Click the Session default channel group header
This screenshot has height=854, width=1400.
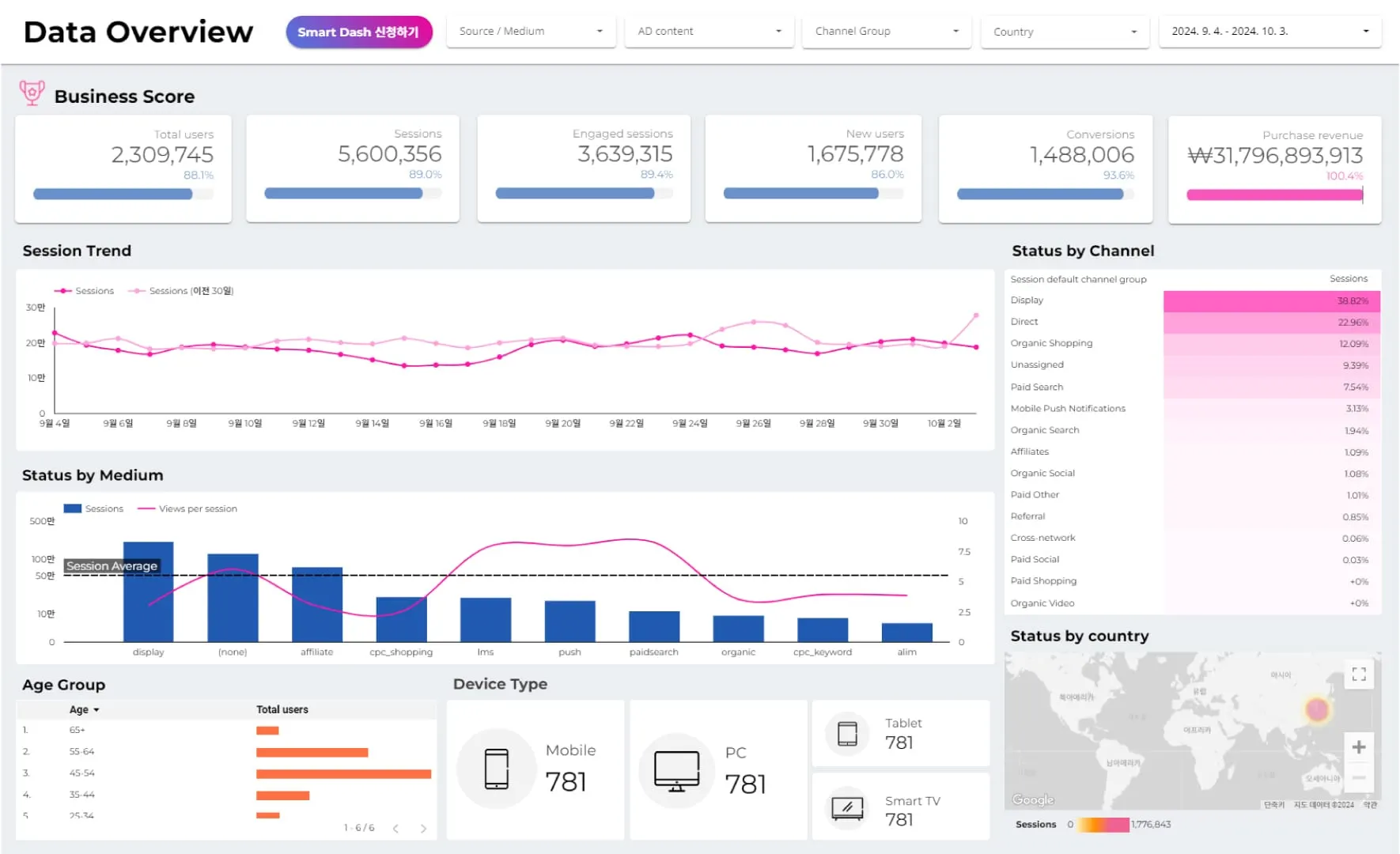point(1078,279)
